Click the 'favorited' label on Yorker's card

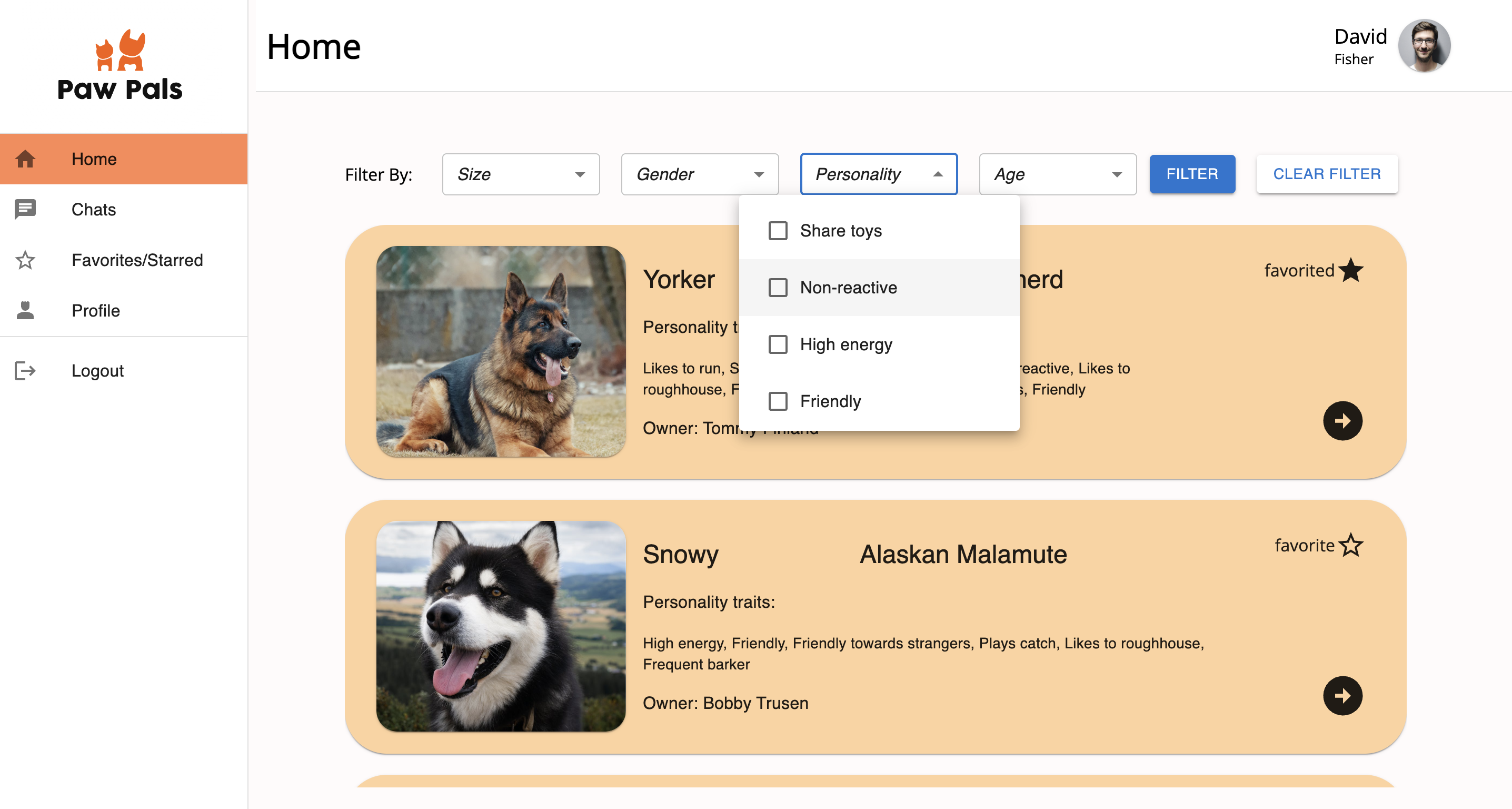point(1299,271)
